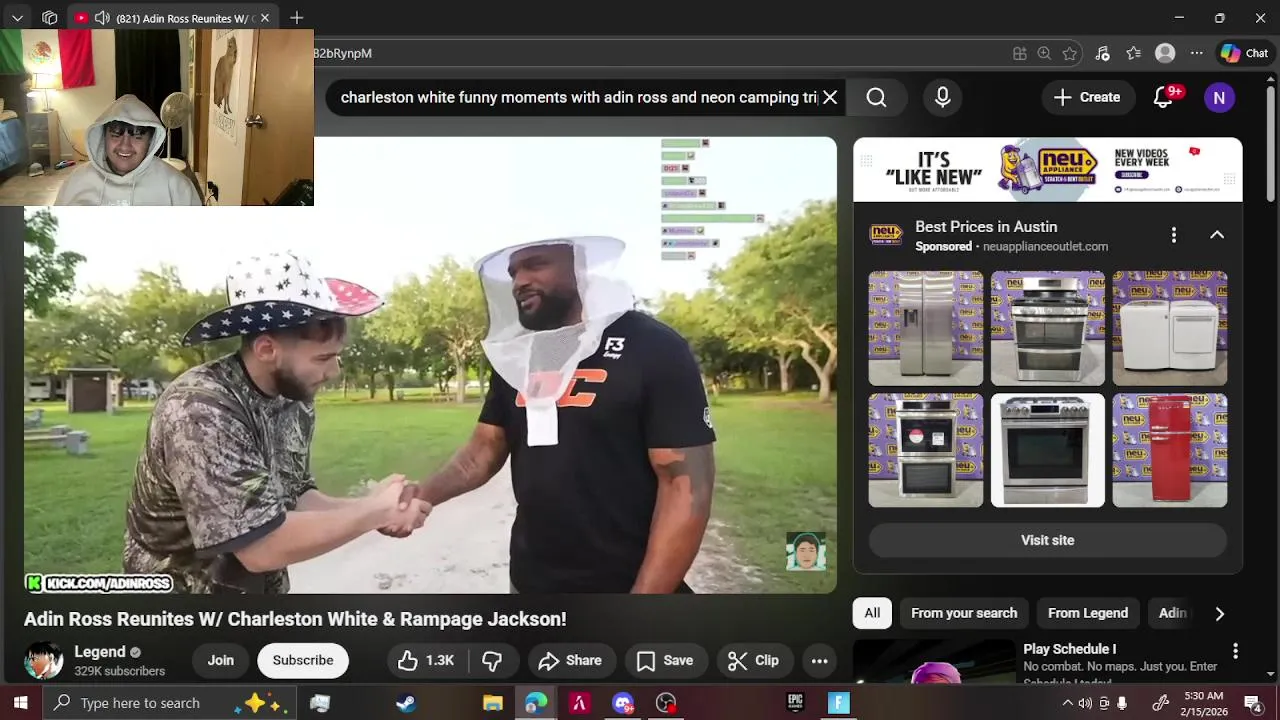Image resolution: width=1280 pixels, height=720 pixels.
Task: Open the red fridge product thumbnail
Action: [1170, 450]
